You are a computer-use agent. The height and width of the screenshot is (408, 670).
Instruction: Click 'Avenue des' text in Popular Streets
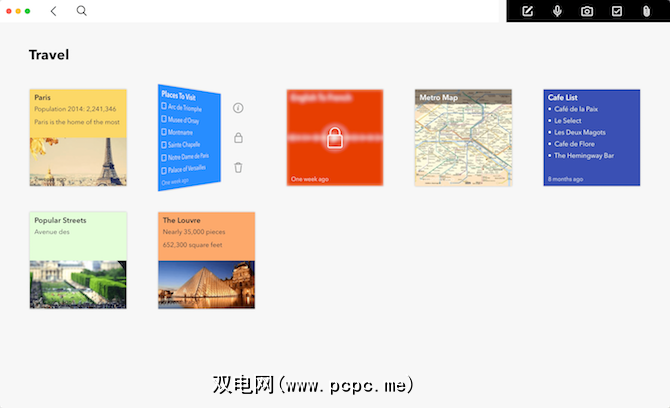pyautogui.click(x=52, y=232)
